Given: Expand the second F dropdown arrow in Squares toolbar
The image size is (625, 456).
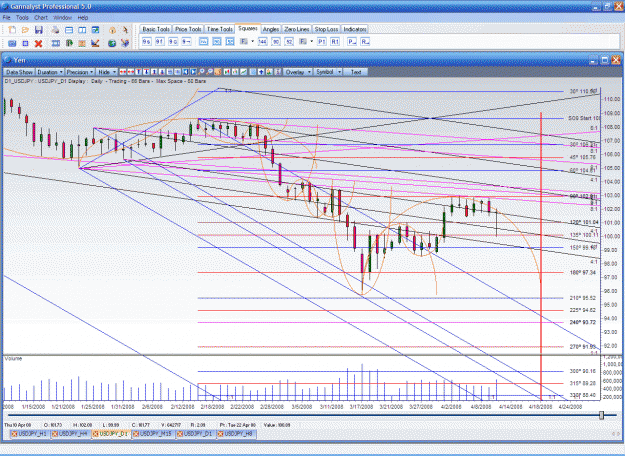Looking at the screenshot, I should point(311,41).
